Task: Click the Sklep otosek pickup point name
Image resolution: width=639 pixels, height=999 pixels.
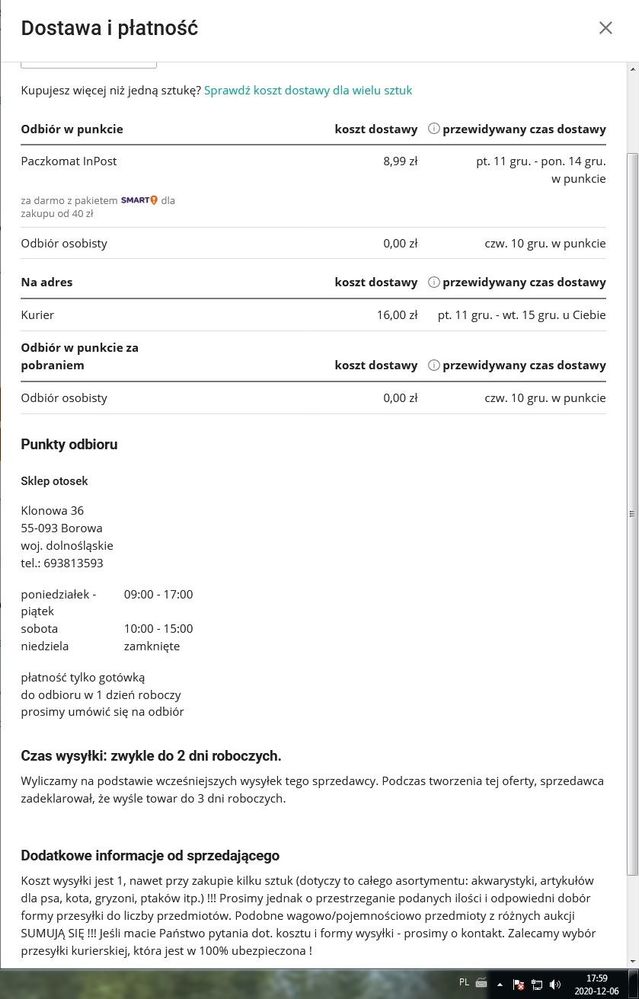Action: [54, 481]
